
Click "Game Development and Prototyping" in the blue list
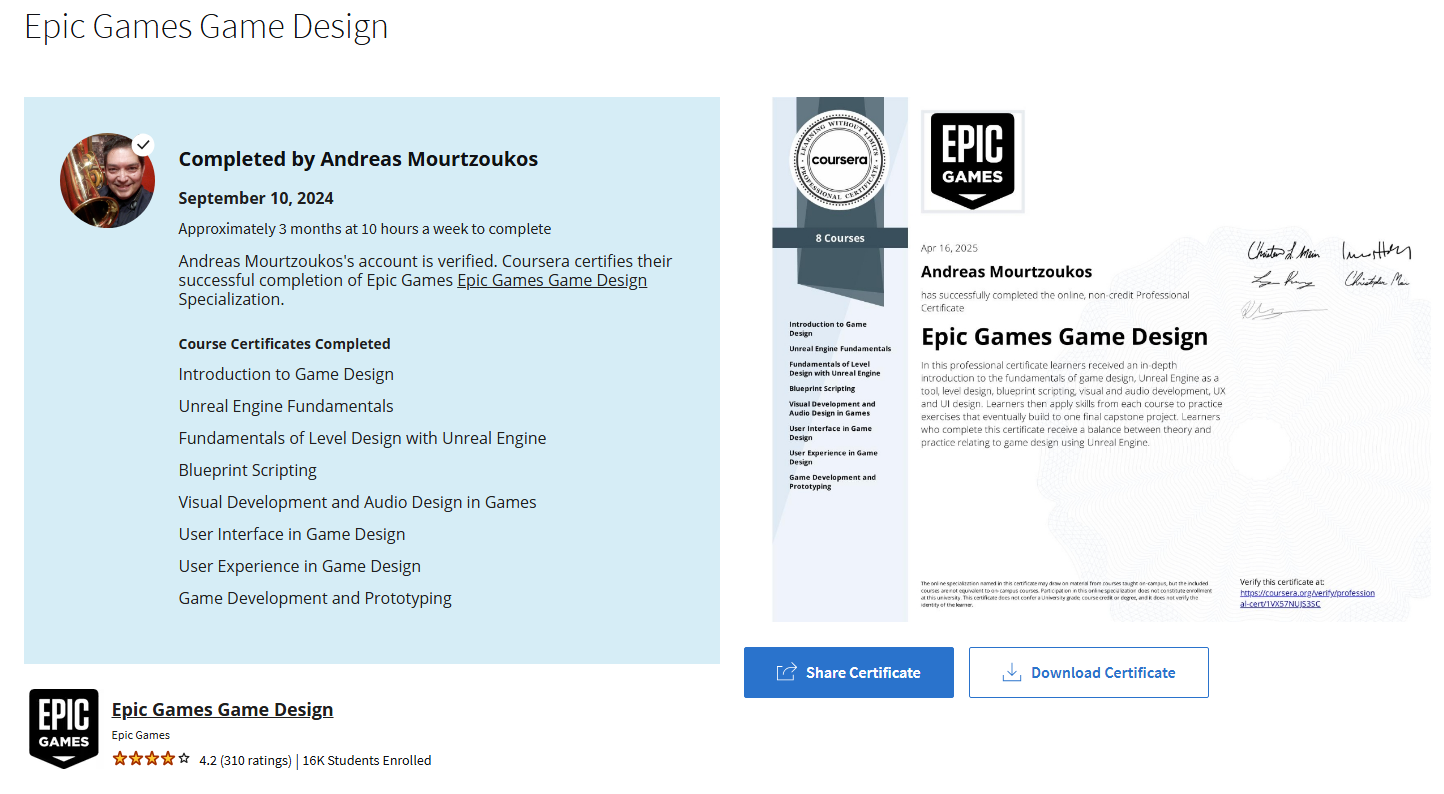[315, 598]
